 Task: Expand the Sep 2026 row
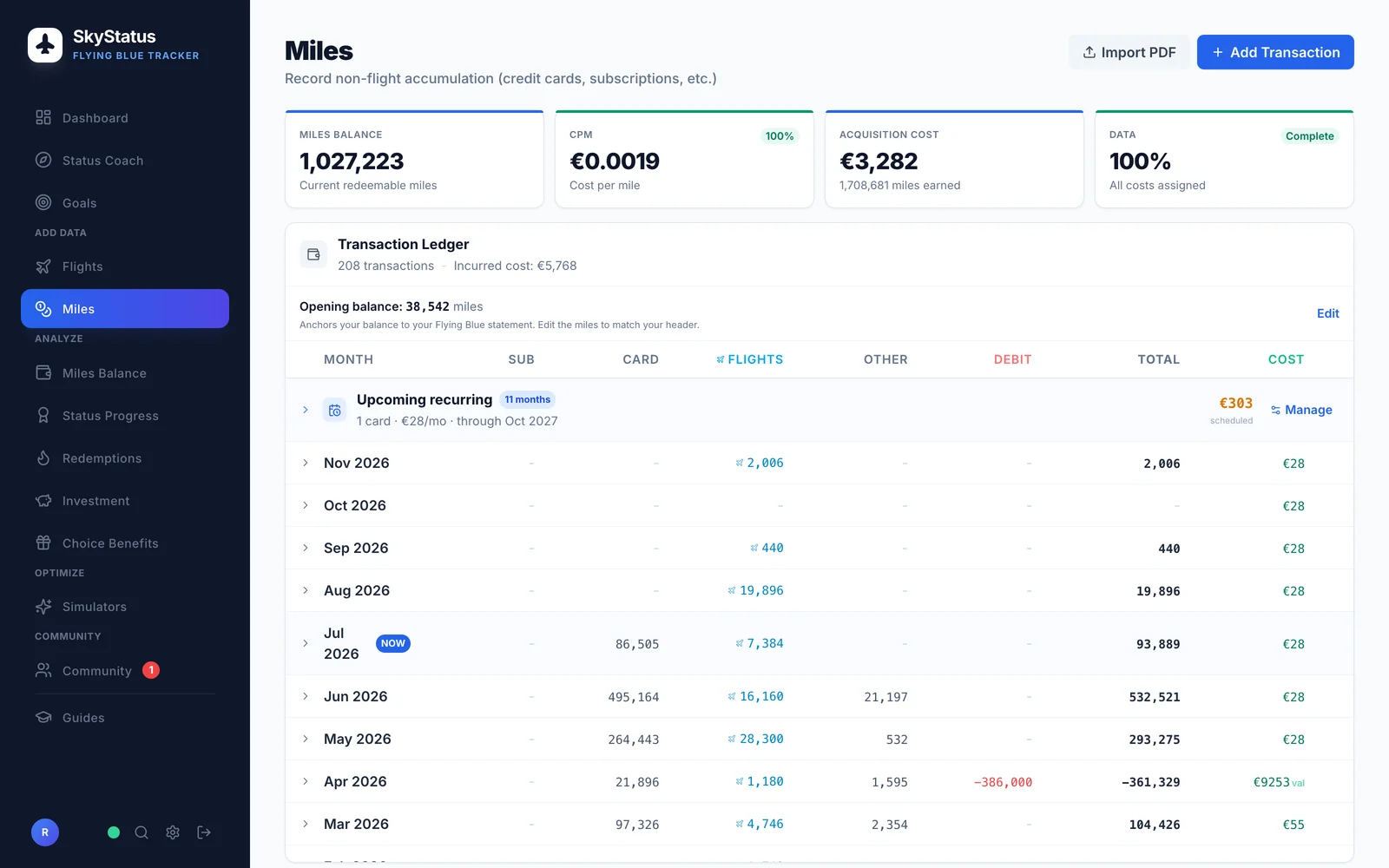[x=306, y=548]
